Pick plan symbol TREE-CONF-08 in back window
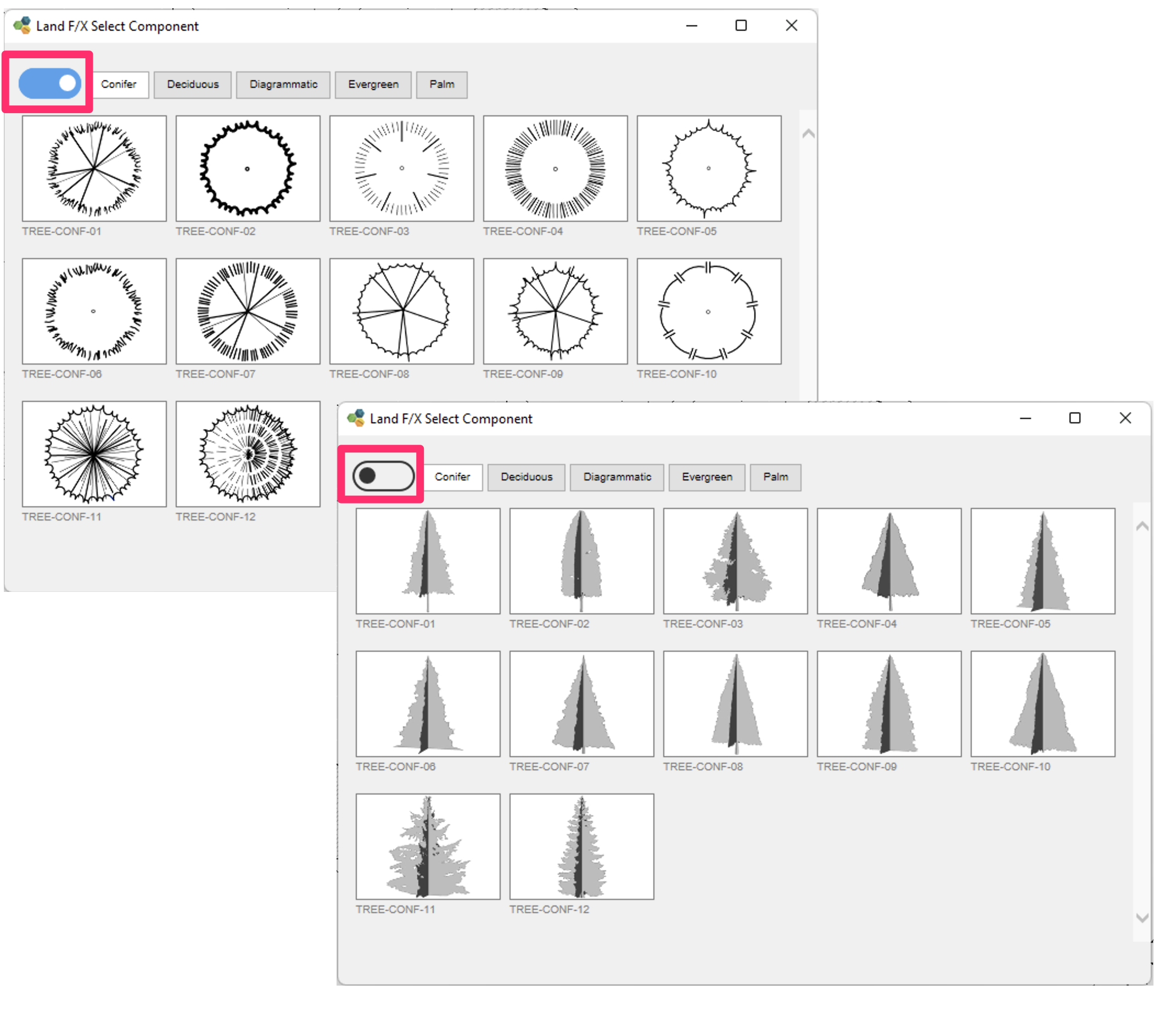The image size is (1176, 1018). 402,311
